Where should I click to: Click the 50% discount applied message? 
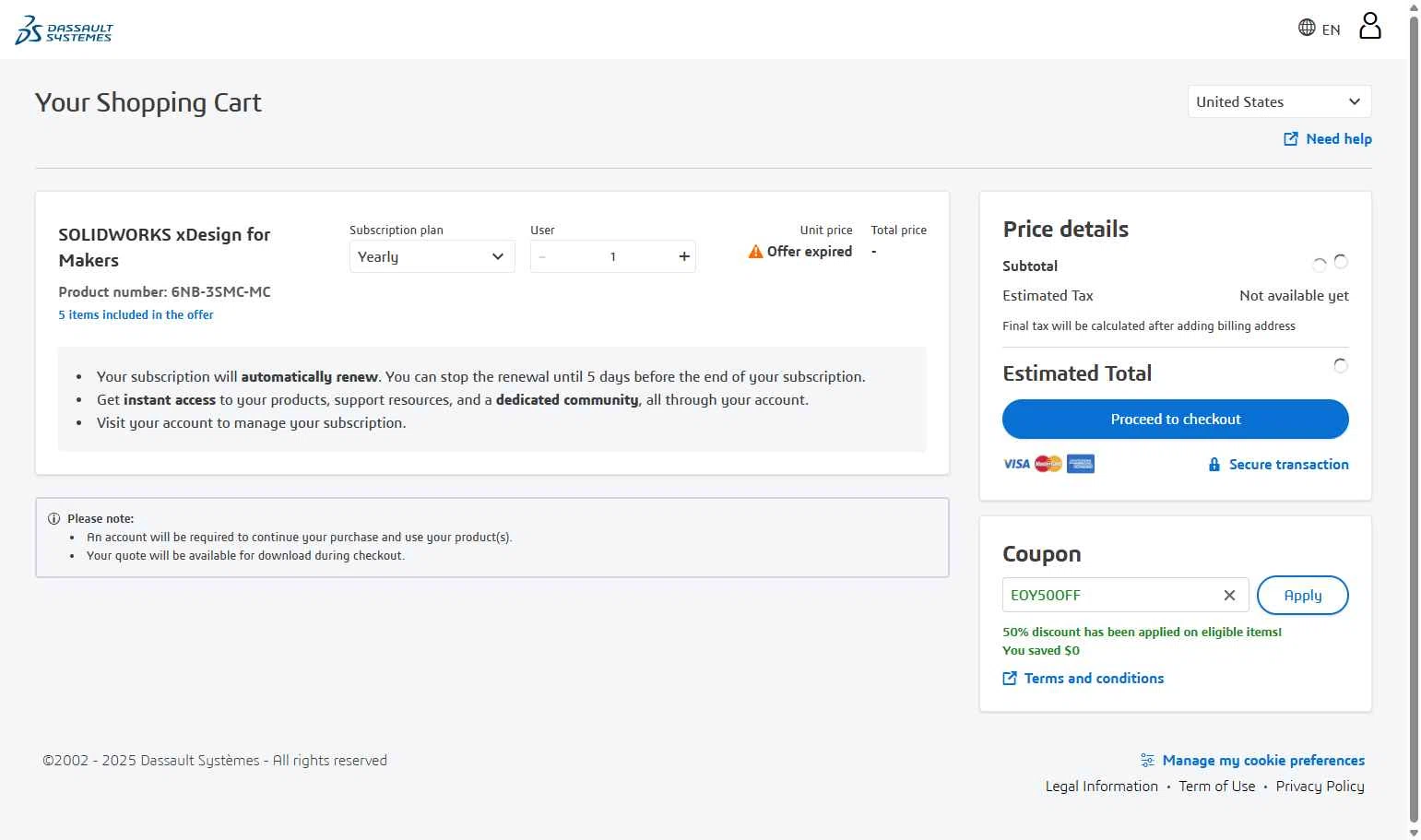click(1142, 633)
